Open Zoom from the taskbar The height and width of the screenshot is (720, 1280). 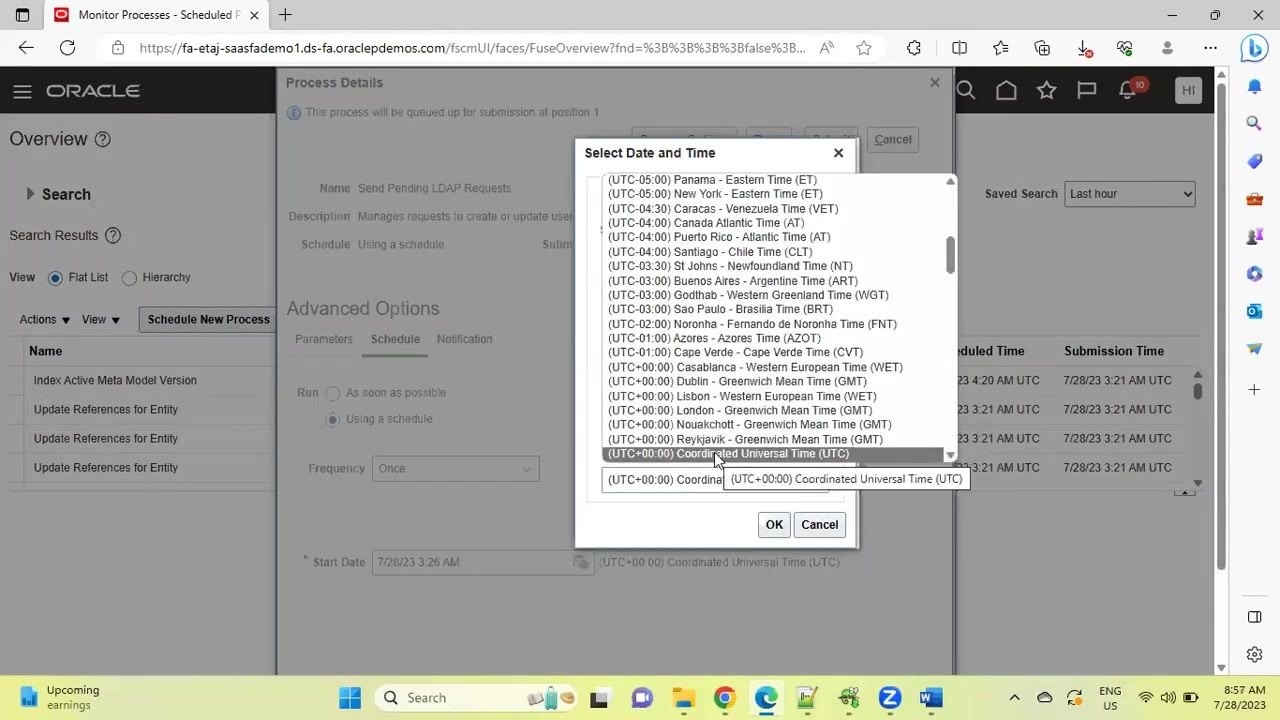[x=889, y=697]
